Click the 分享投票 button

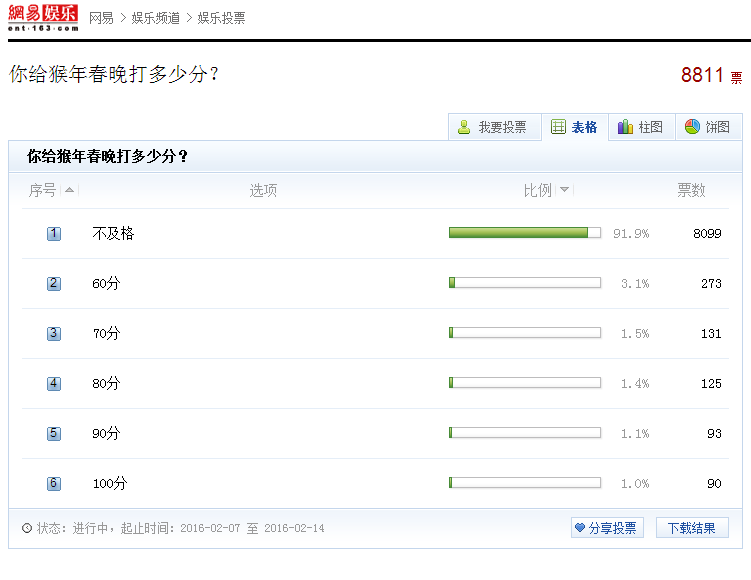606,528
